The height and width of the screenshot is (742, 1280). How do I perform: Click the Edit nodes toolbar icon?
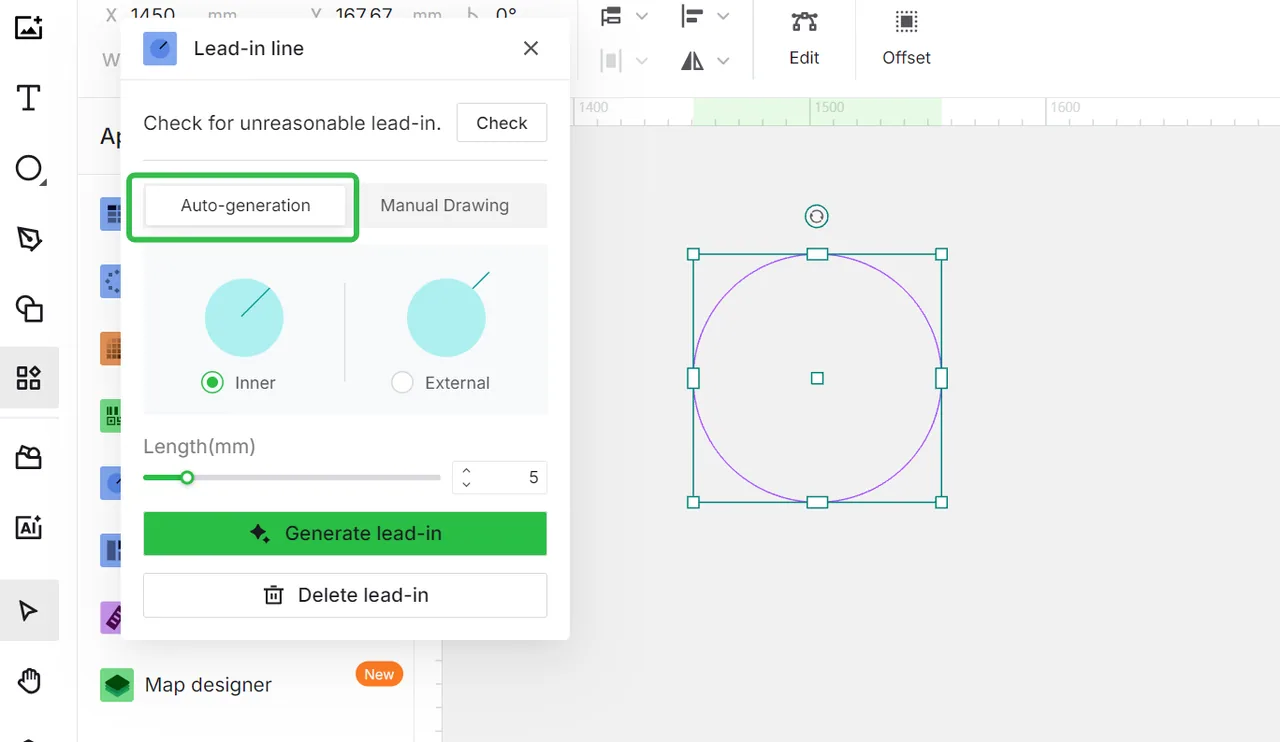coord(804,38)
